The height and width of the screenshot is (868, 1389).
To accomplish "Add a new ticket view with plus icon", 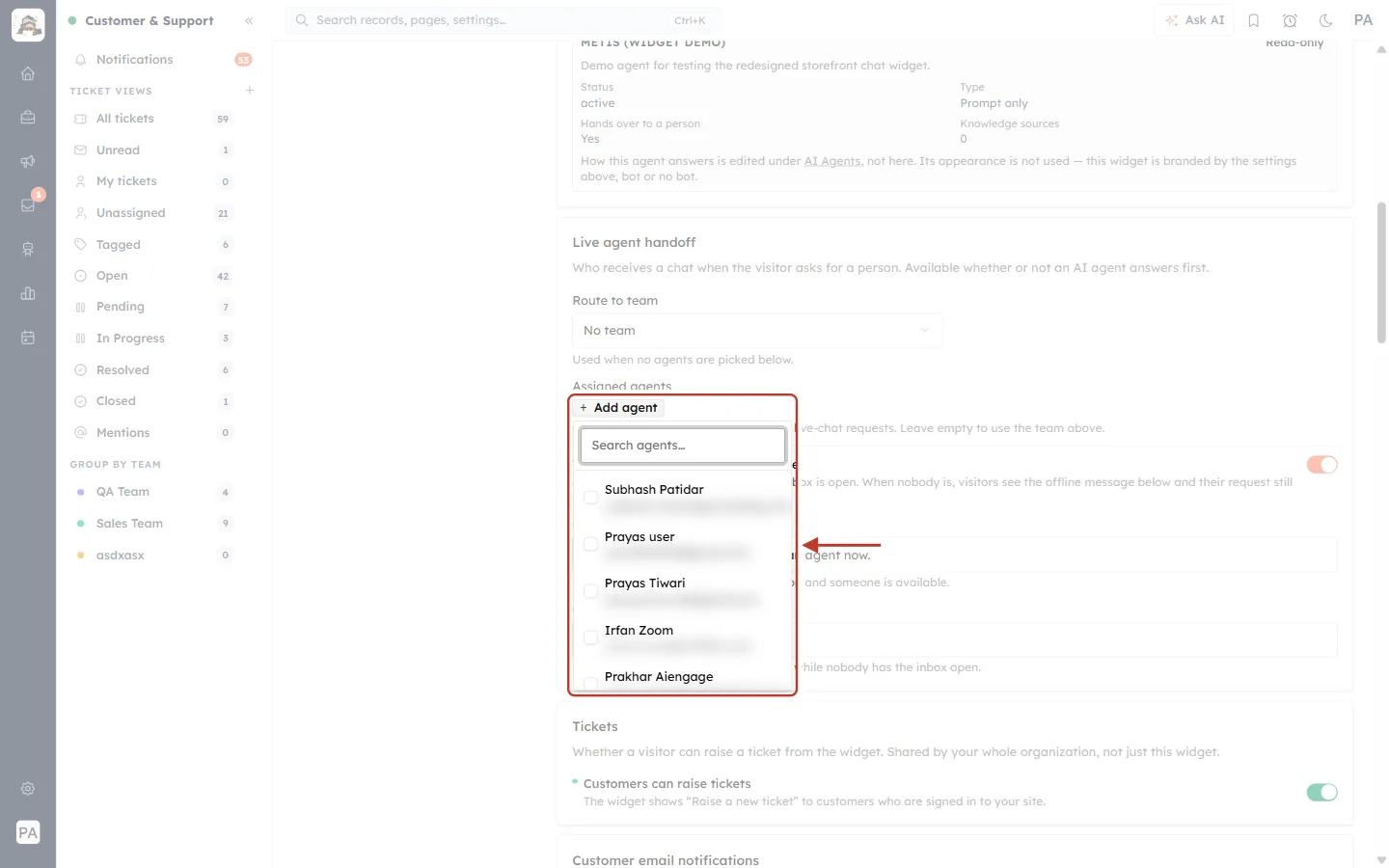I will point(250,91).
